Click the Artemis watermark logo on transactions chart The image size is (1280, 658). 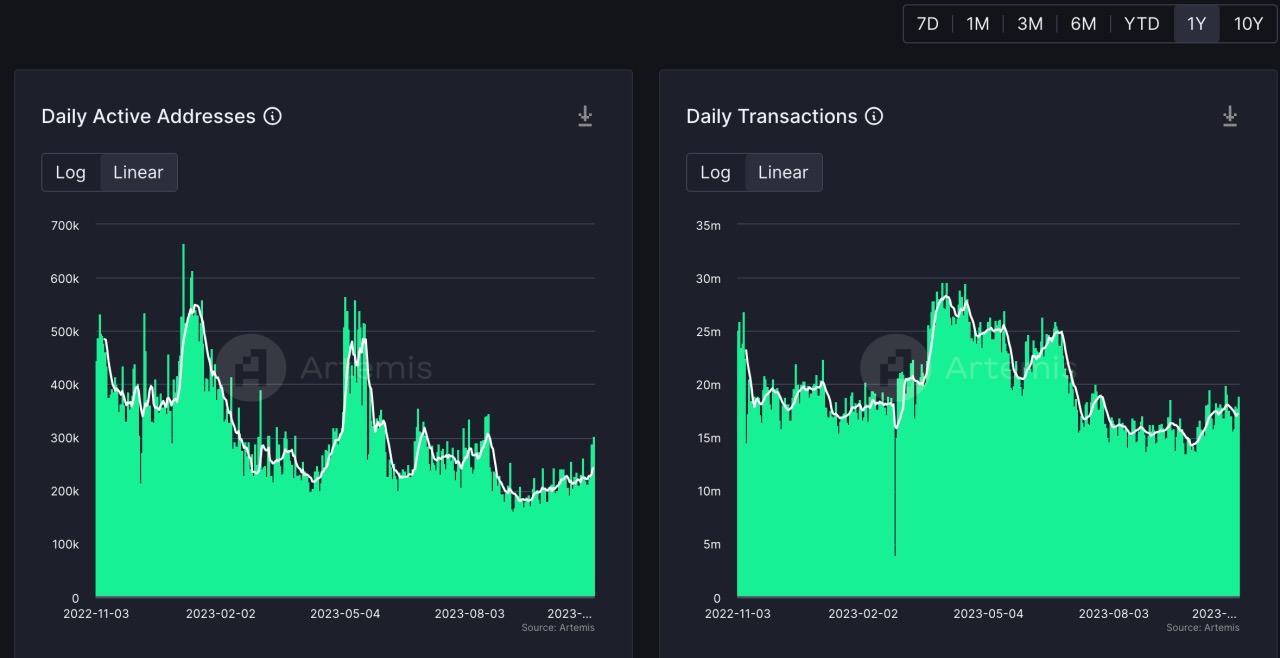(895, 367)
